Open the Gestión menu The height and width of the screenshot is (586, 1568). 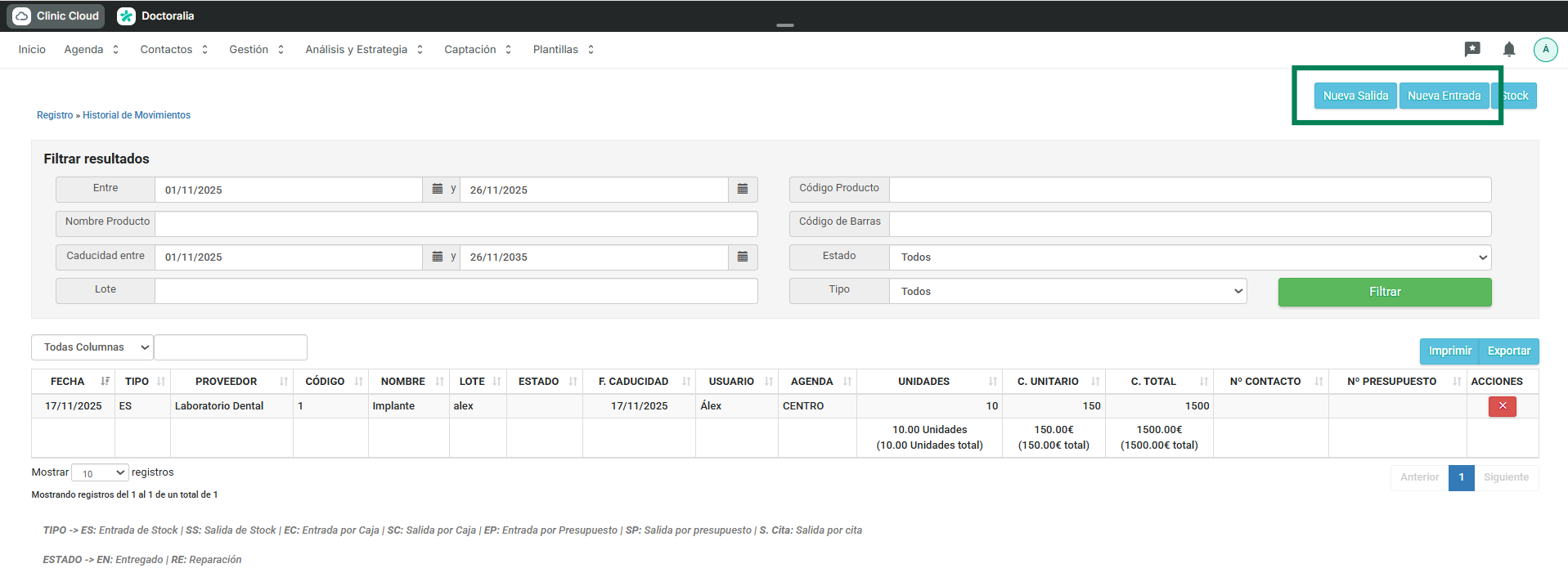click(x=256, y=50)
